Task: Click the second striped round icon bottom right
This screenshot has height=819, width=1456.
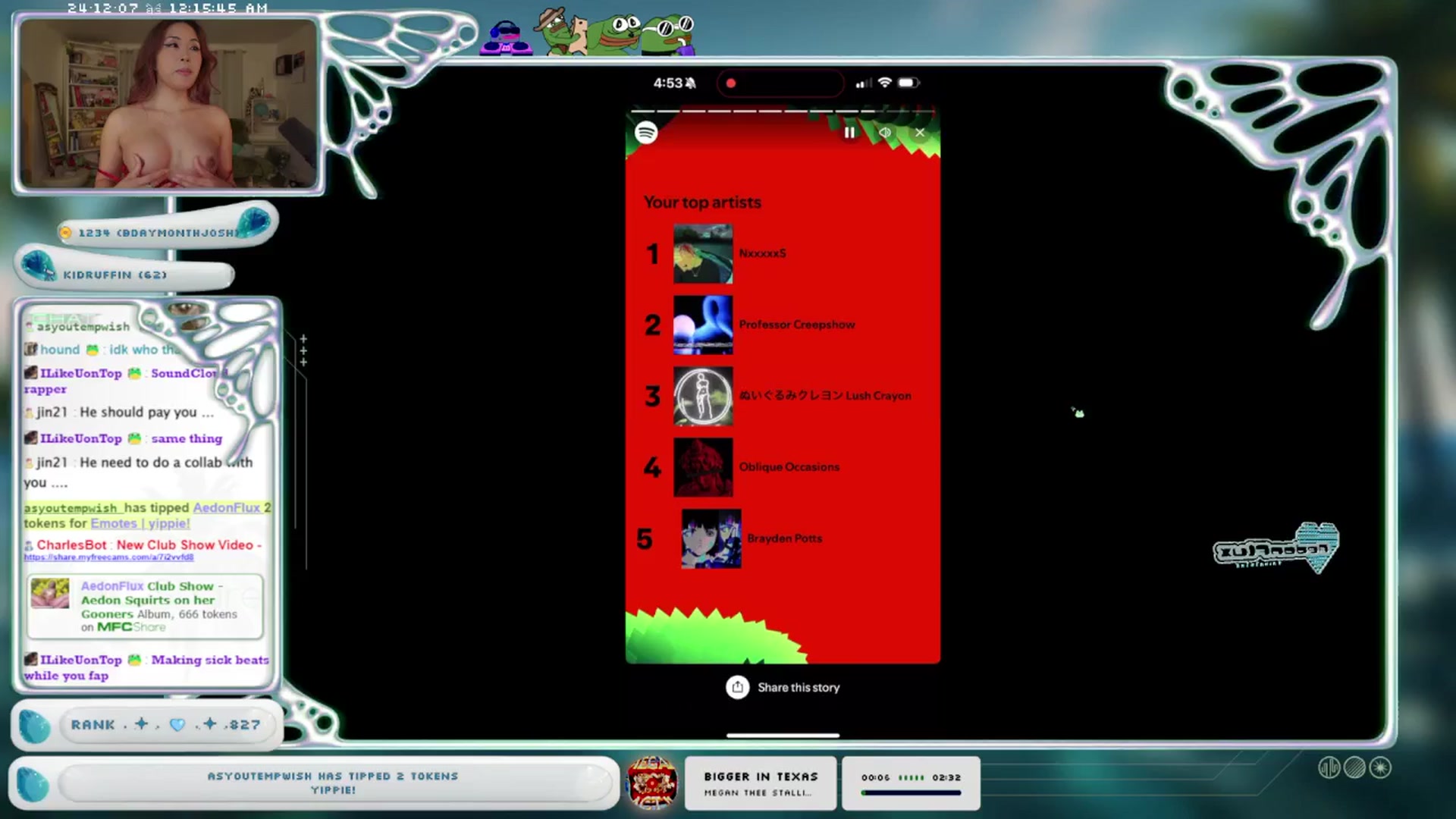Action: tap(1354, 768)
